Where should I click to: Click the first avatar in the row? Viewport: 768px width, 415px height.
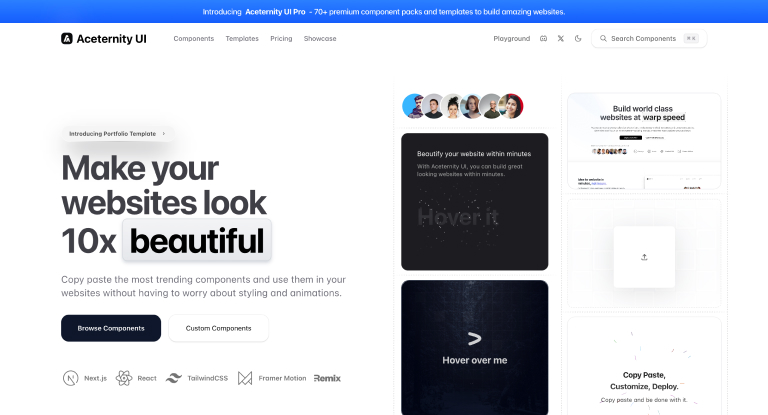[x=414, y=106]
